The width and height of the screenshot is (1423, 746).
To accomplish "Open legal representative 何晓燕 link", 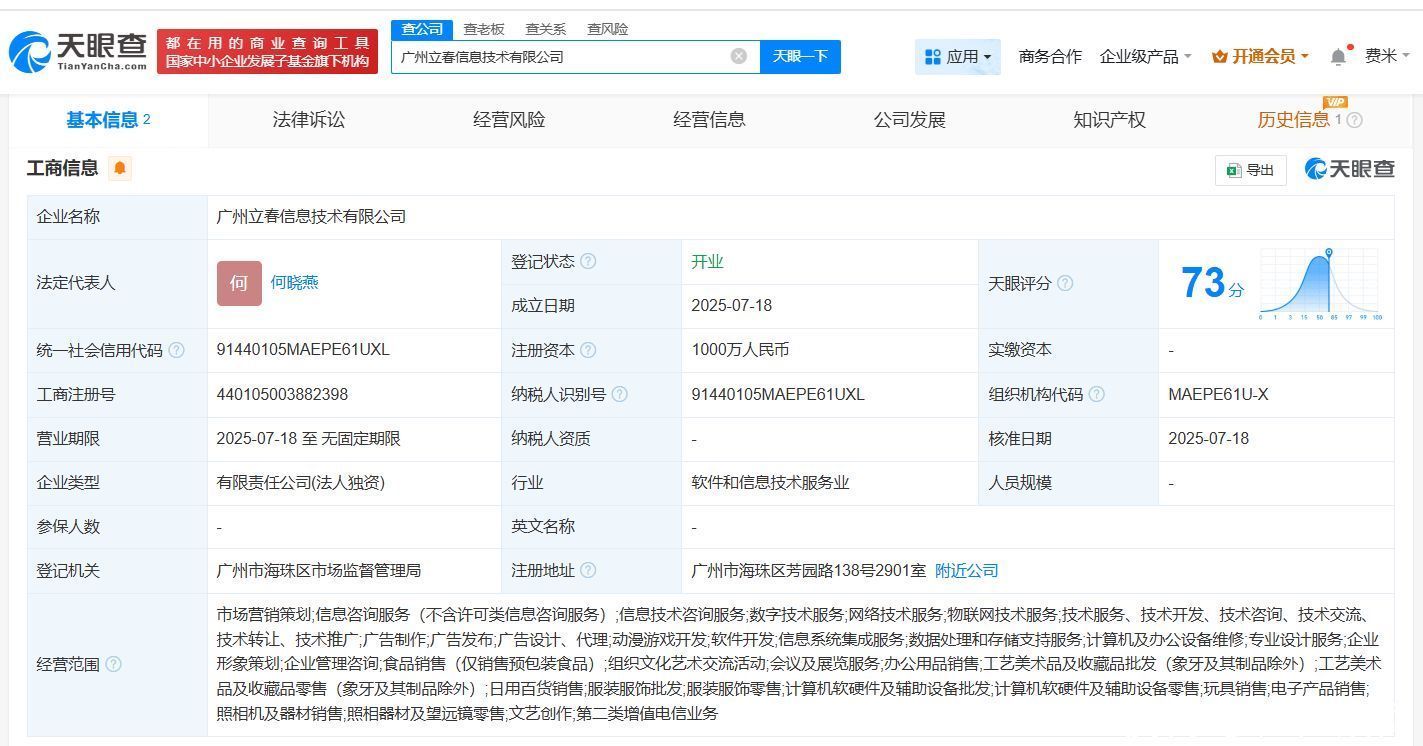I will click(x=294, y=283).
